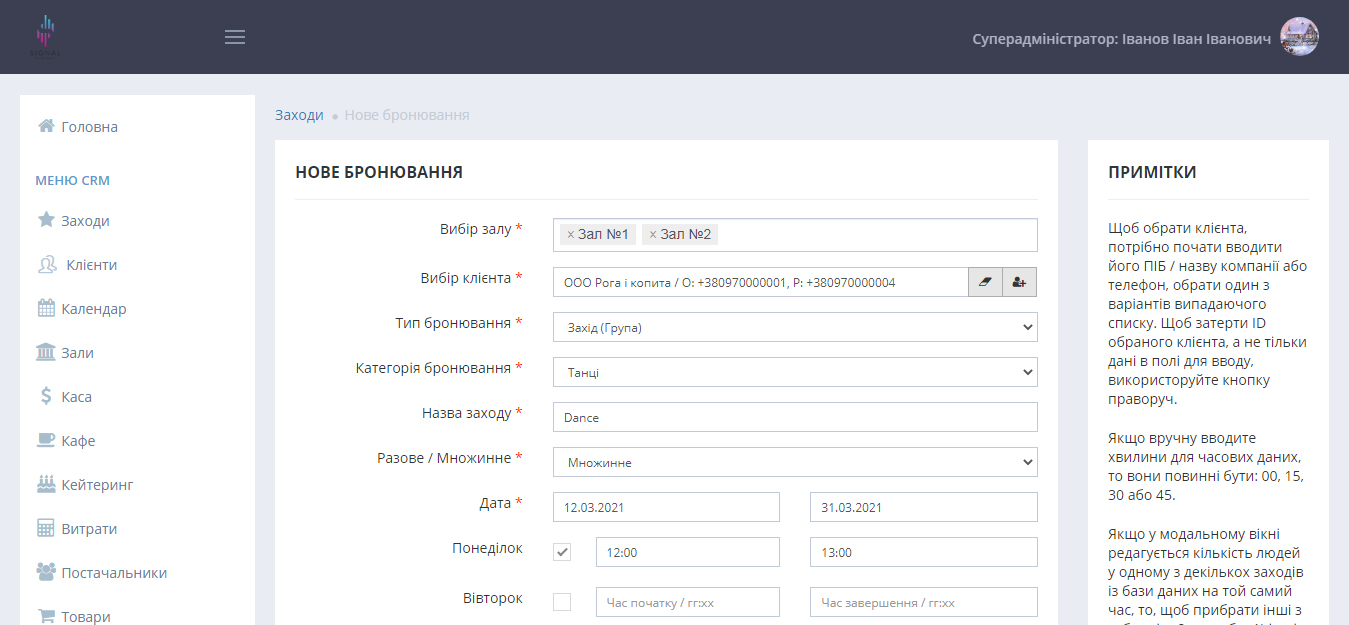The image size is (1349, 625).
Task: Click the add new client icon button
Action: tap(1019, 282)
